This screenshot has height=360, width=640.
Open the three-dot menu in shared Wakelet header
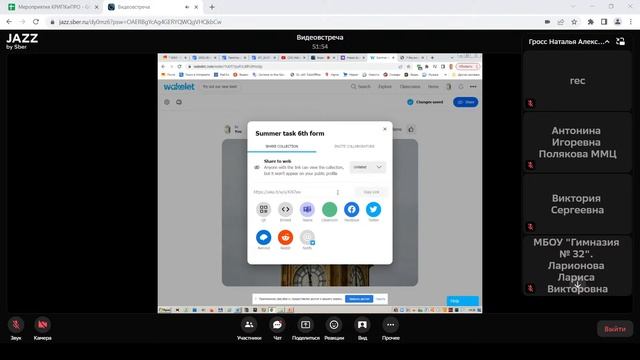point(473,87)
